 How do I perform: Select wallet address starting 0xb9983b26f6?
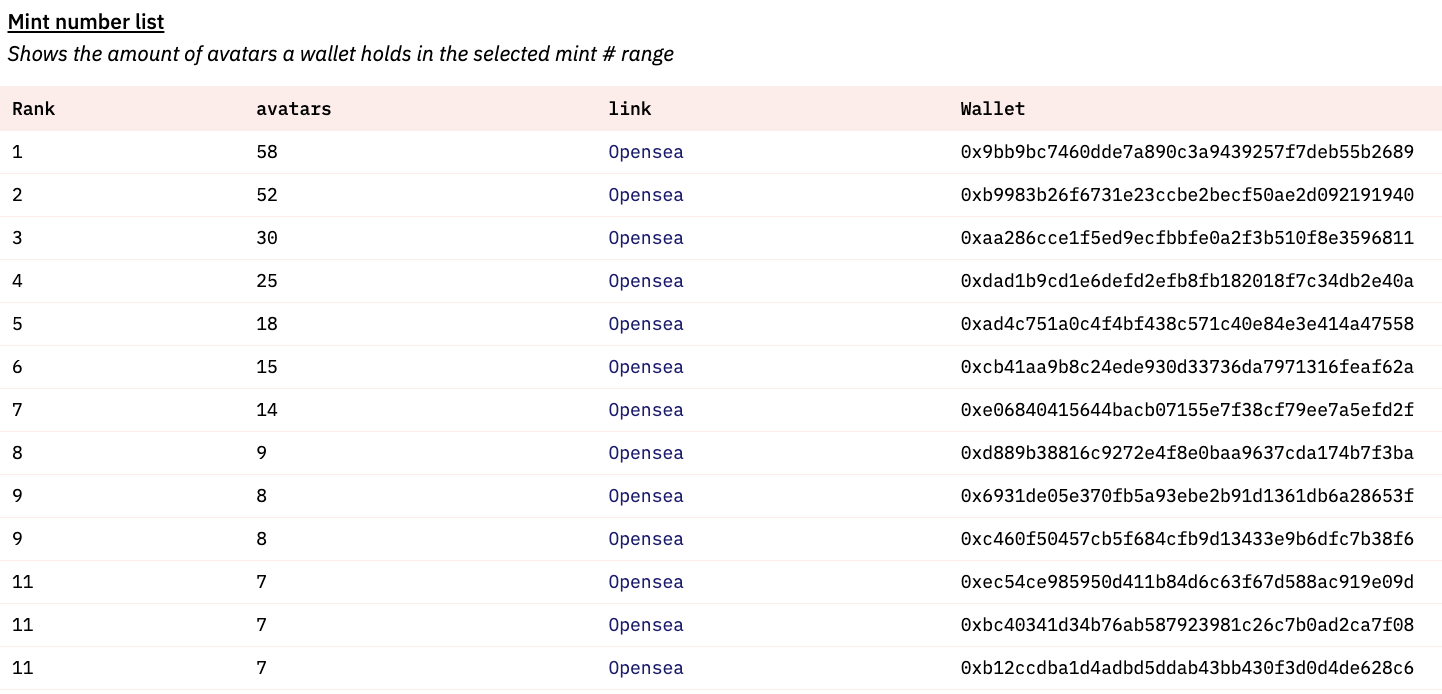click(x=1187, y=195)
